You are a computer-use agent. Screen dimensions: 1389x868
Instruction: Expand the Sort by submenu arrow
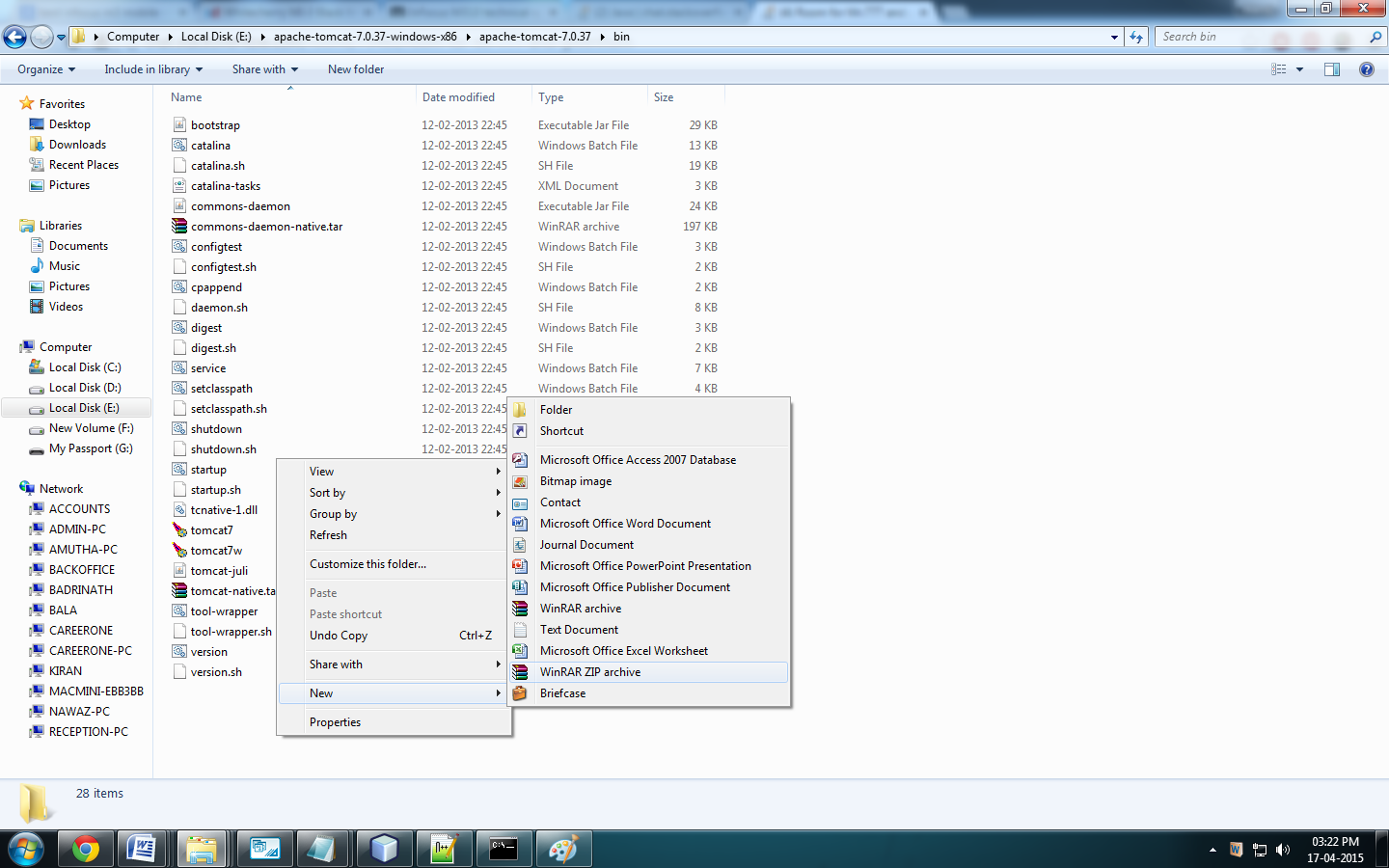coord(499,493)
